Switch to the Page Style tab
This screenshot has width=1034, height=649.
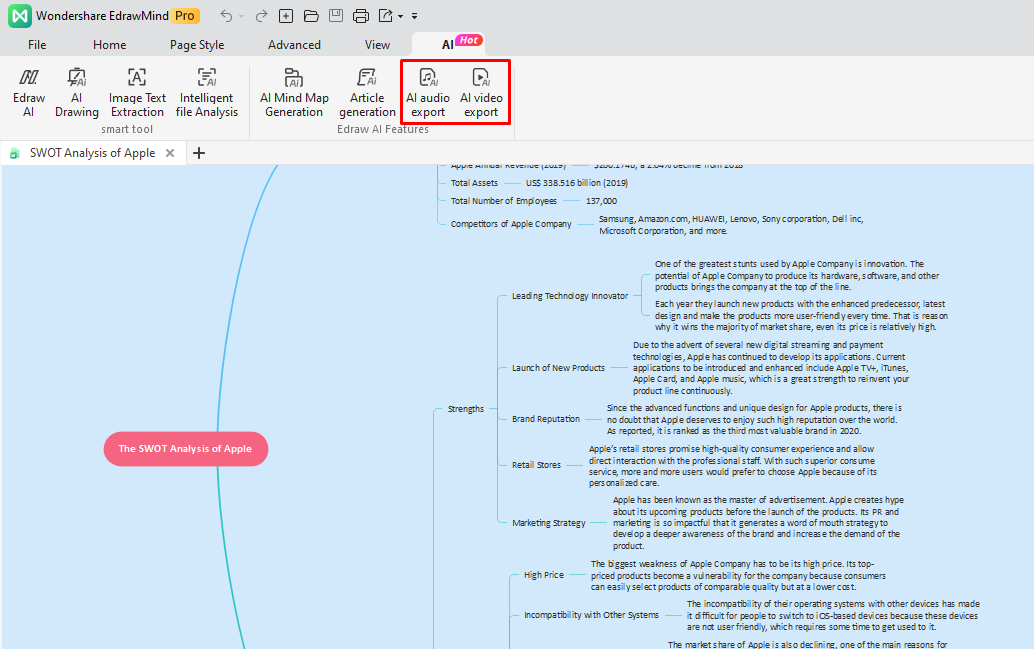(197, 45)
